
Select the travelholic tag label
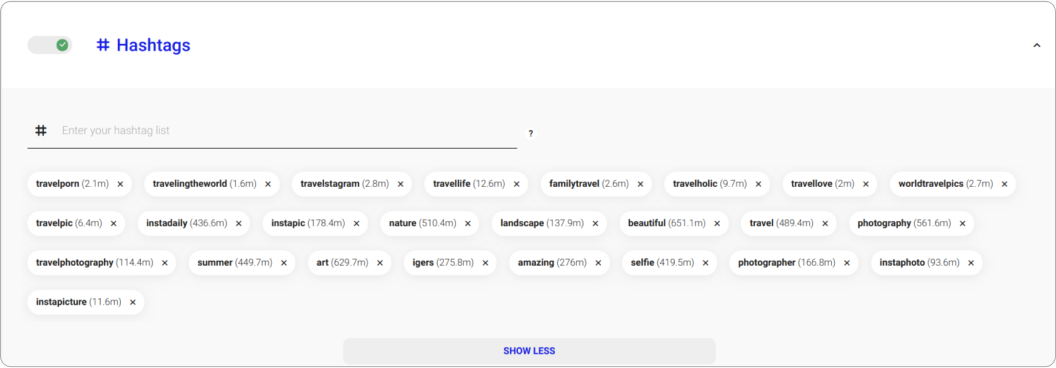point(696,184)
